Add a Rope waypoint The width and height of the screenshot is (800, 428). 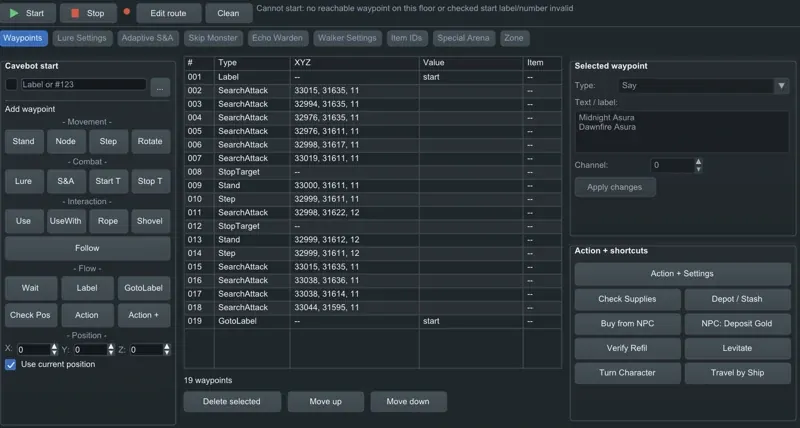tap(108, 221)
